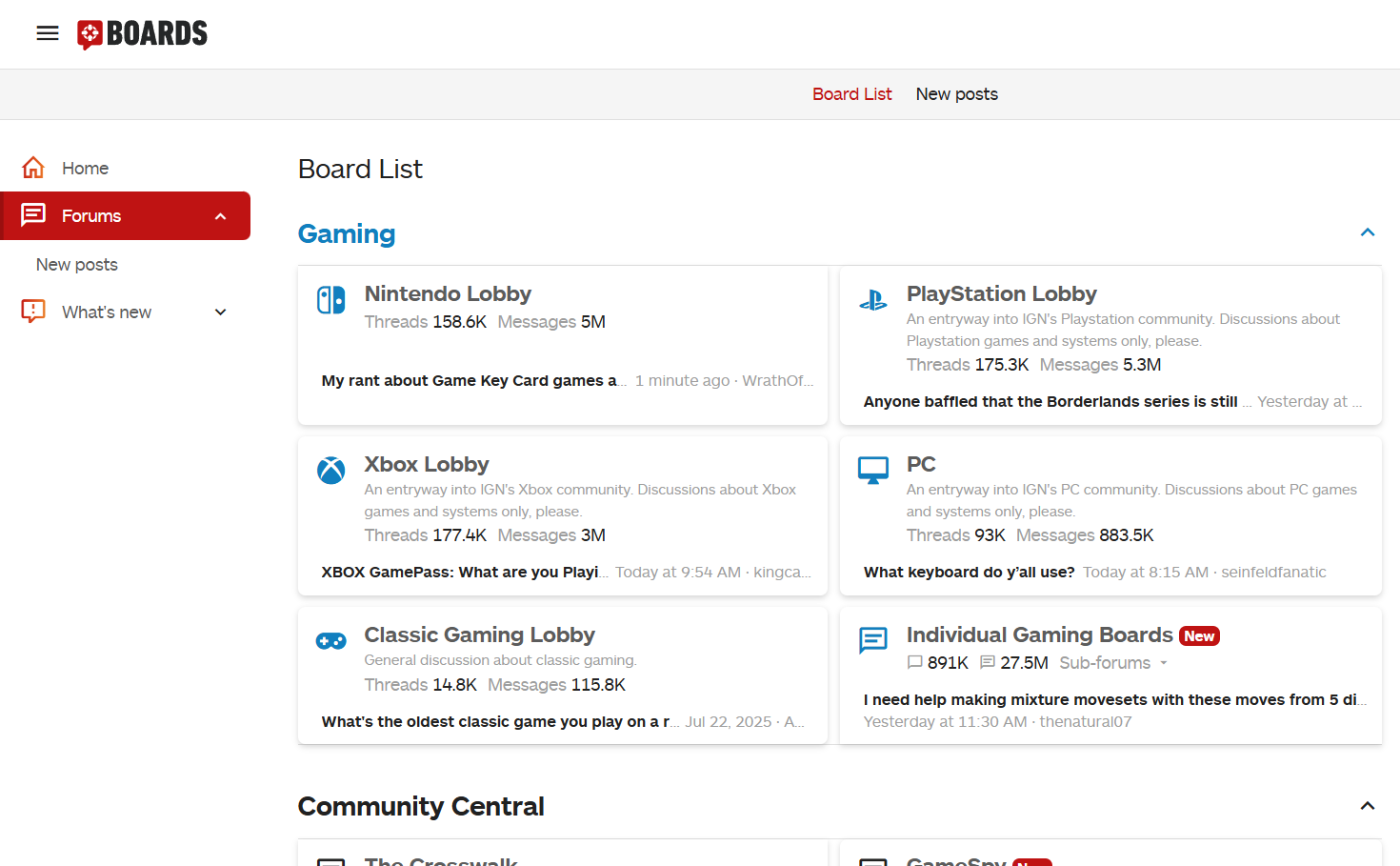The image size is (1400, 866).
Task: Click the PC monitor icon
Action: [x=873, y=471]
